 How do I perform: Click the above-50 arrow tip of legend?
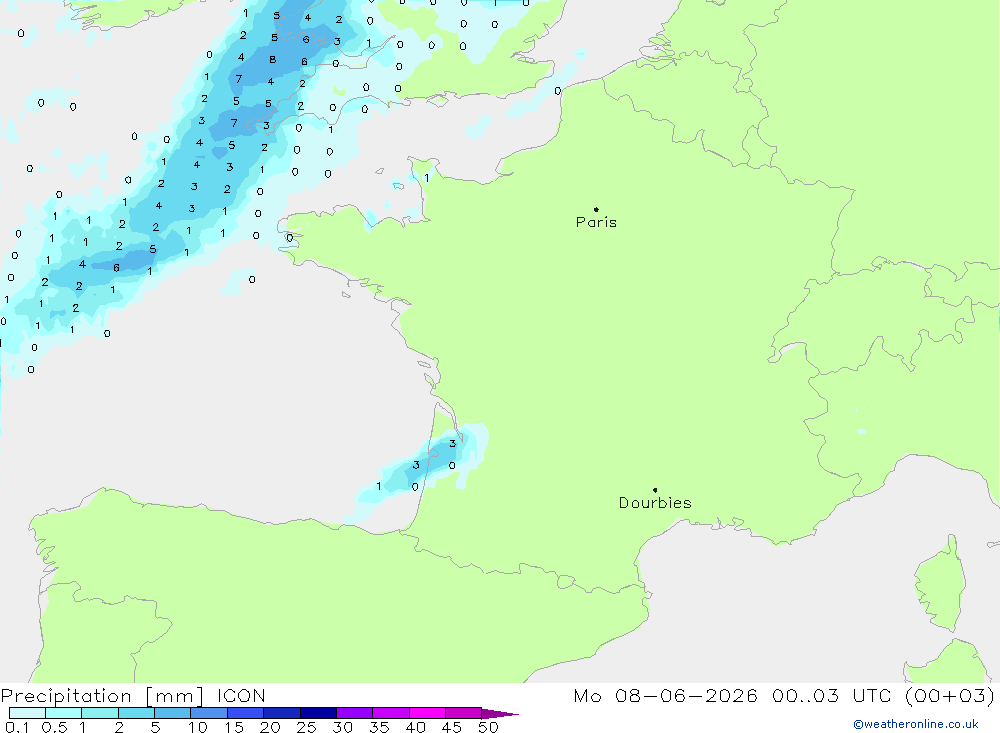click(x=500, y=714)
